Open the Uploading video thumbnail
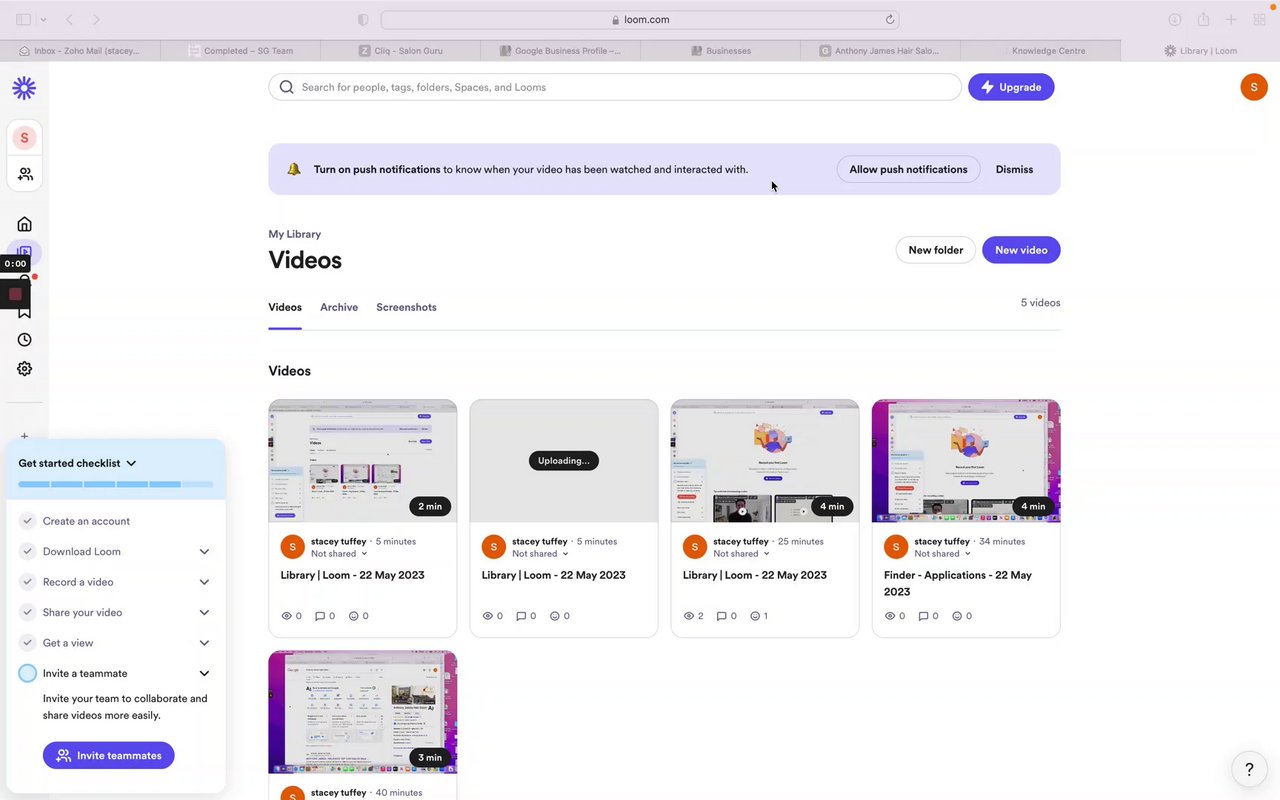1280x800 pixels. (564, 461)
